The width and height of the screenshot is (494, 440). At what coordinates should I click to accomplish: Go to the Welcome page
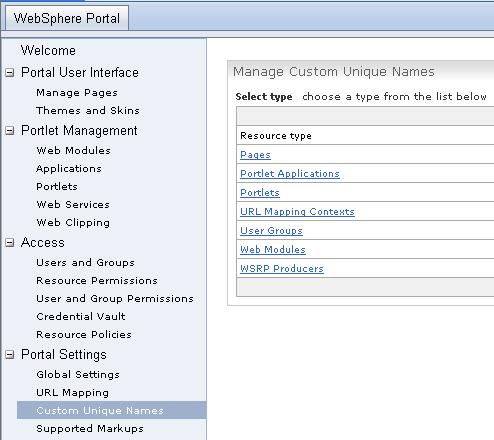pyautogui.click(x=48, y=50)
